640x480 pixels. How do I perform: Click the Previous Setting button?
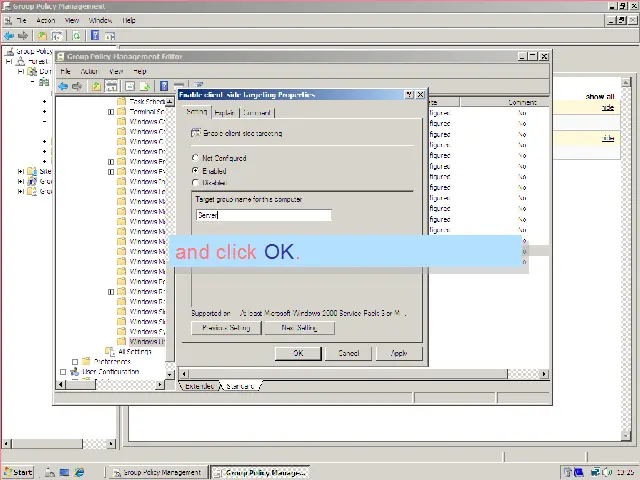[x=226, y=328]
